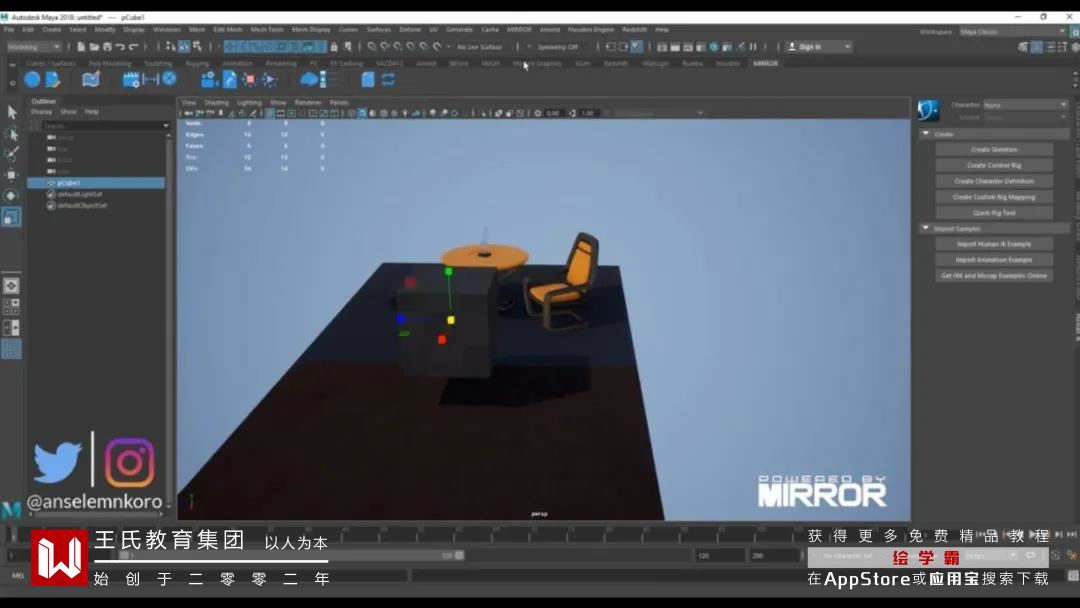
Task: Click Import Animation Example button
Action: tap(994, 260)
